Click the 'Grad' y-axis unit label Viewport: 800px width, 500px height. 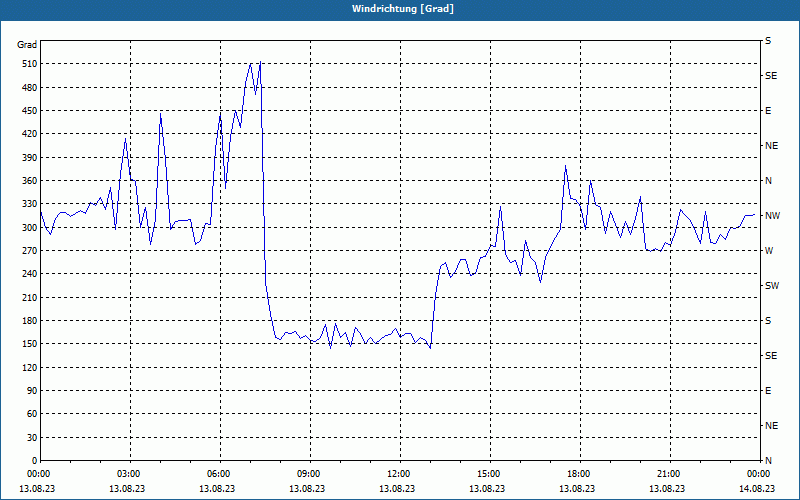(27, 45)
